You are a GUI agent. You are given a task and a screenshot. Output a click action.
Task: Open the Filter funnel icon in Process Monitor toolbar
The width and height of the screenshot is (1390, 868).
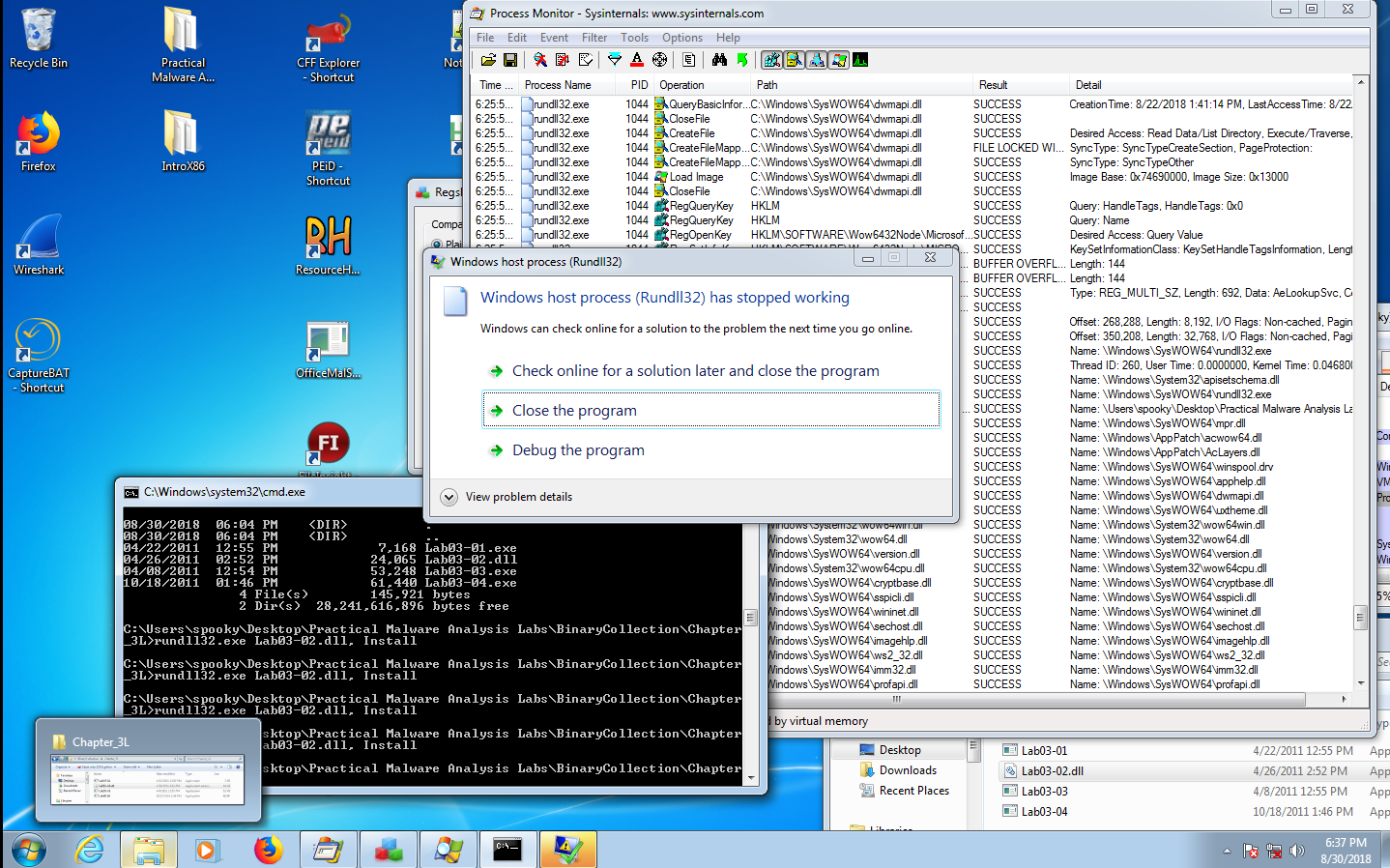[615, 60]
